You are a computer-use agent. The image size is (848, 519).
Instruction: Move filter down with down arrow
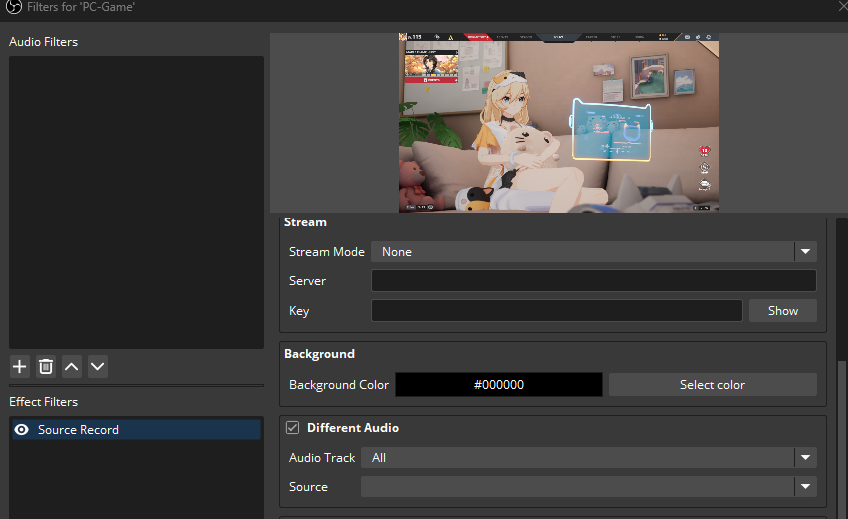pos(98,367)
